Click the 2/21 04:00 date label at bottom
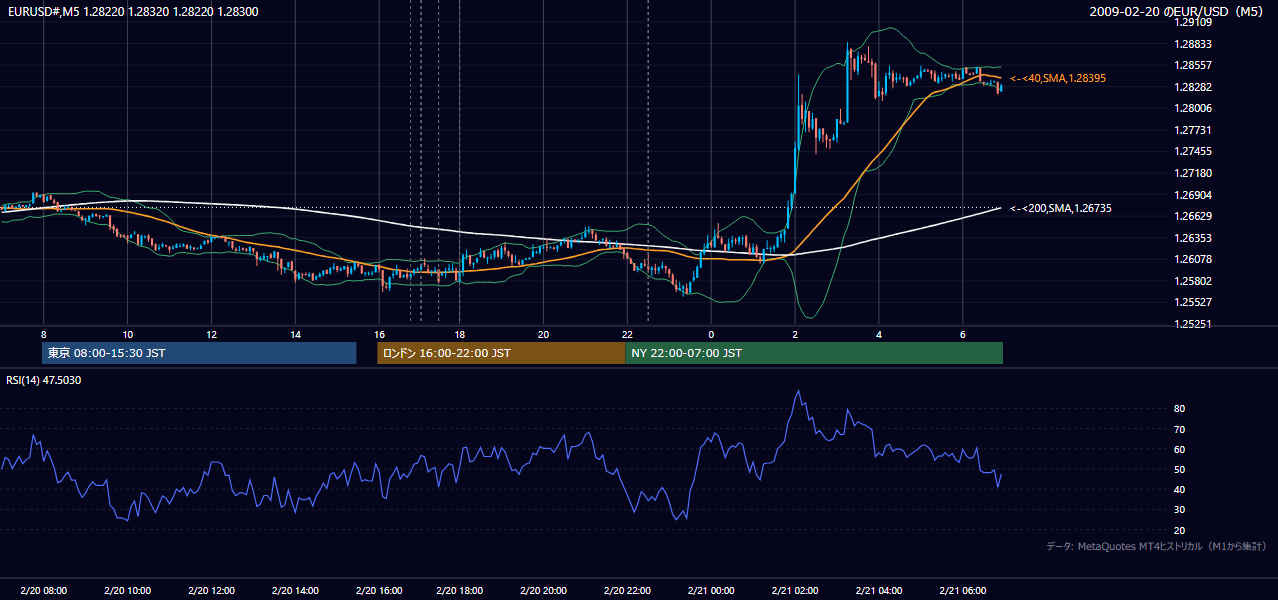This screenshot has height=600, width=1278. (879, 590)
